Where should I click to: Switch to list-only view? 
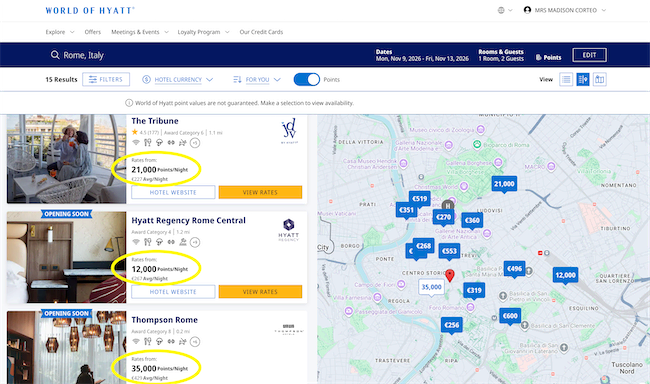click(566, 79)
